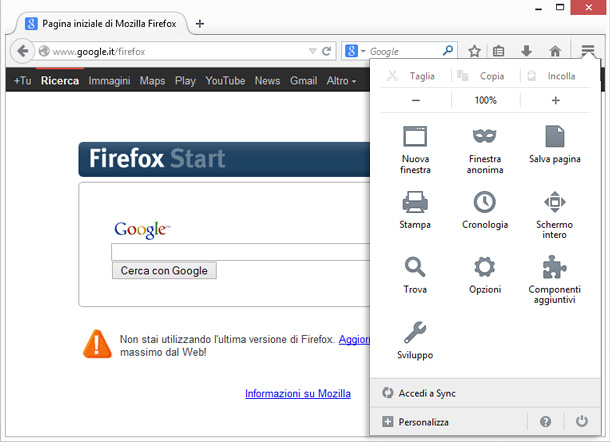Open the downloads arrow icon
The height and width of the screenshot is (442, 610).
(526, 51)
